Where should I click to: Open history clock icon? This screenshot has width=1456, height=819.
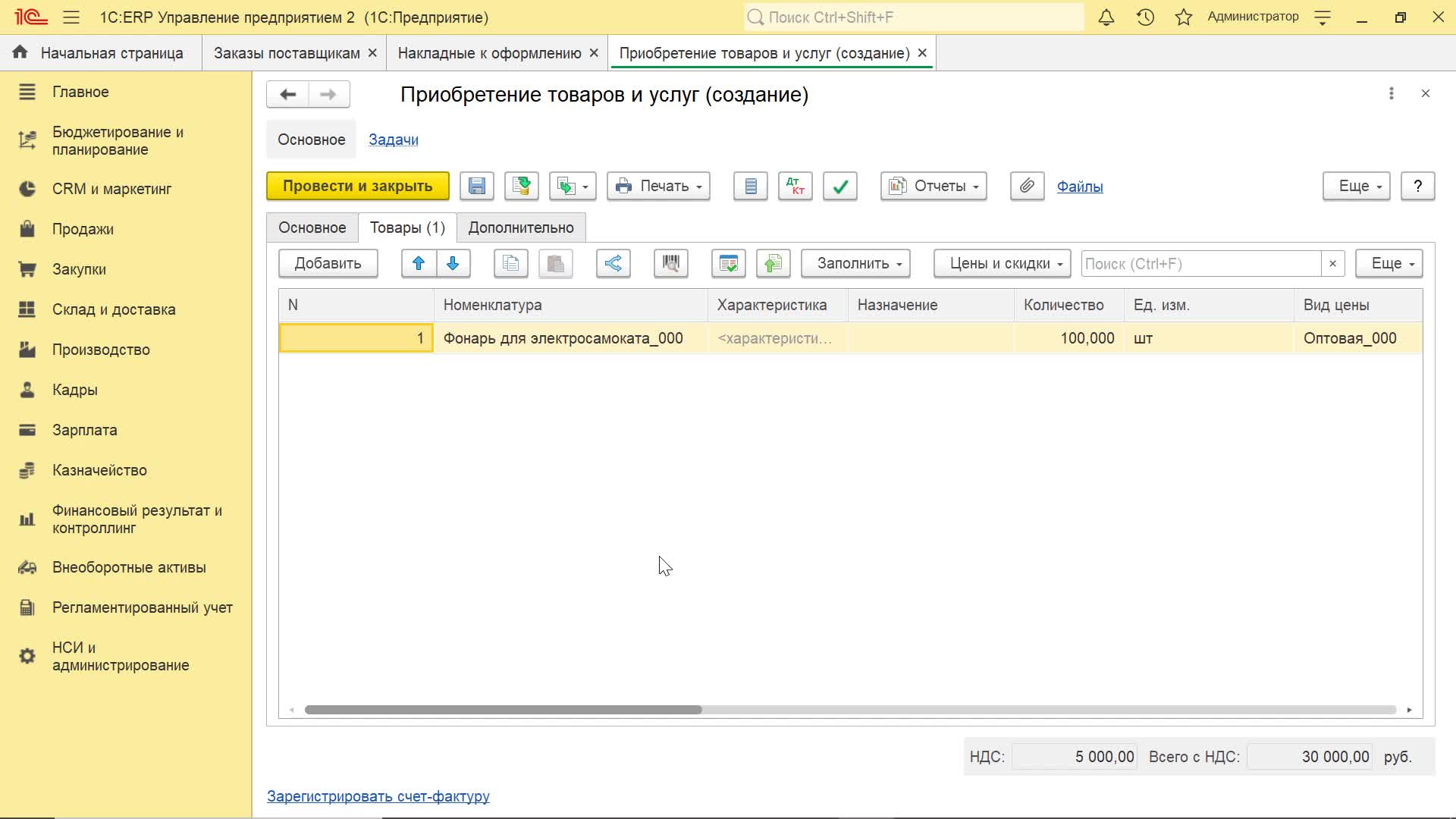(x=1145, y=17)
